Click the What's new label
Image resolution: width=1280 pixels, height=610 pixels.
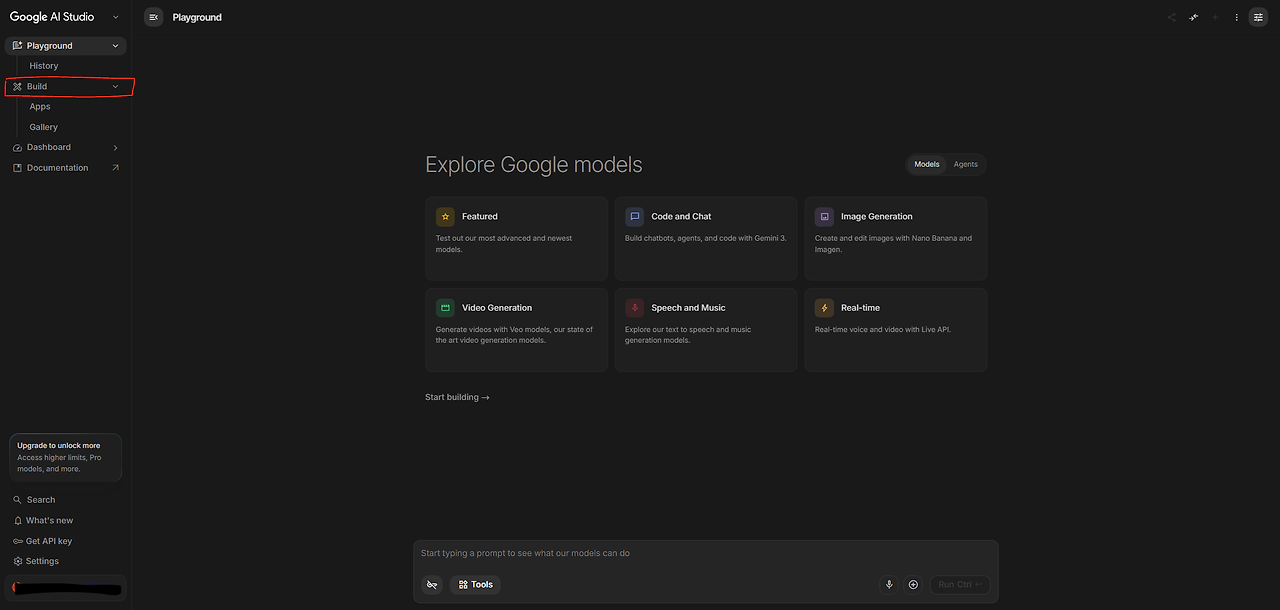[49, 521]
